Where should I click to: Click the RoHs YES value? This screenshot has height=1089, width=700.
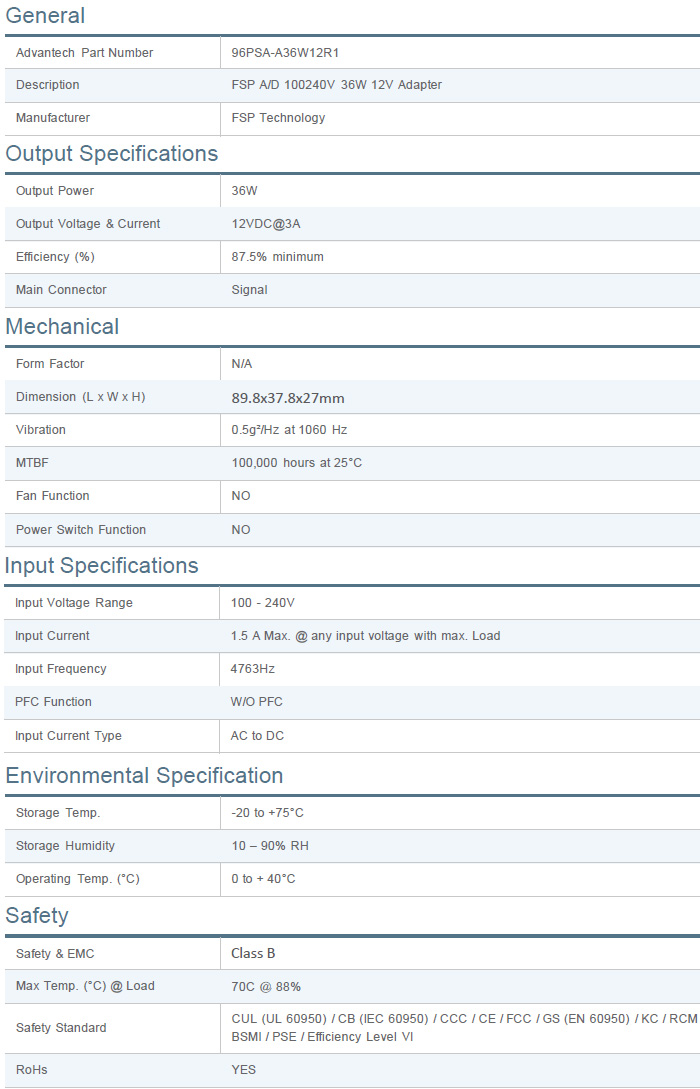(x=244, y=1070)
